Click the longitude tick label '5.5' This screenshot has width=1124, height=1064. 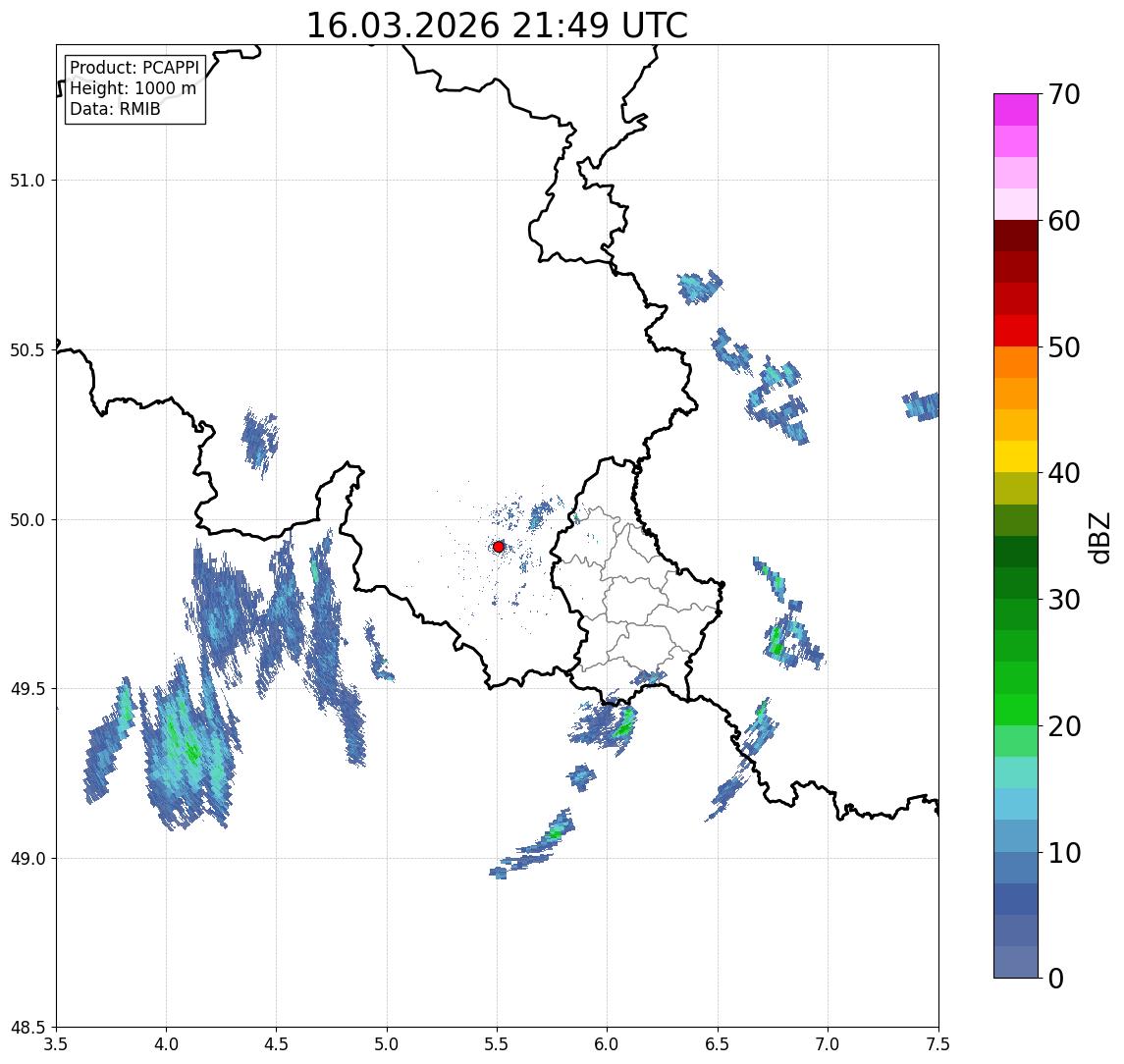click(498, 1044)
